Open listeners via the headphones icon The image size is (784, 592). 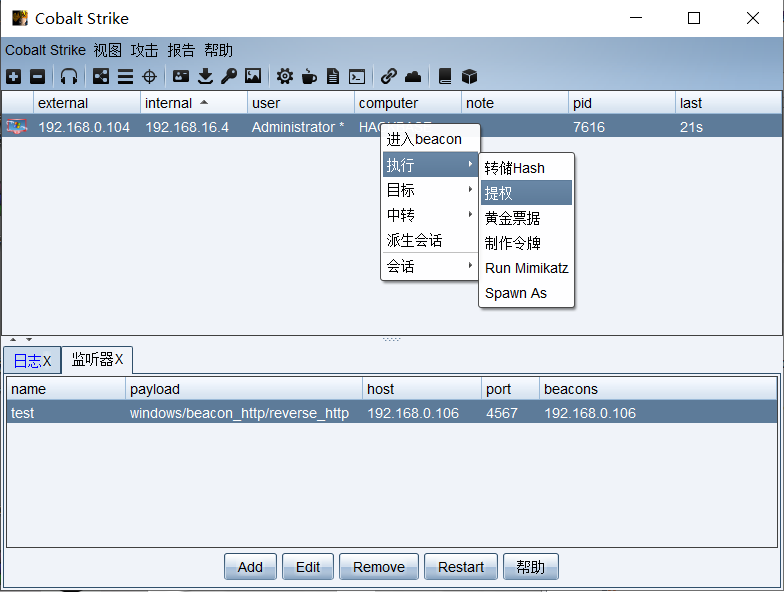tap(68, 76)
